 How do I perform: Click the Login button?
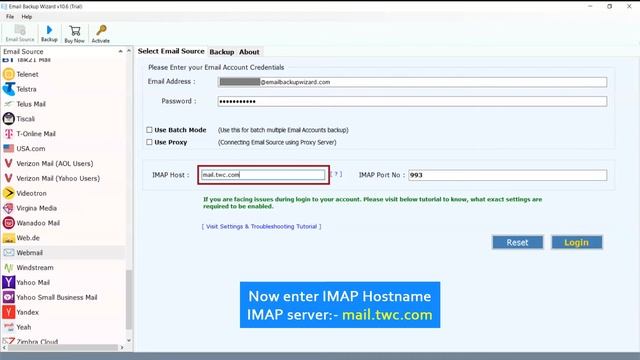coord(576,242)
